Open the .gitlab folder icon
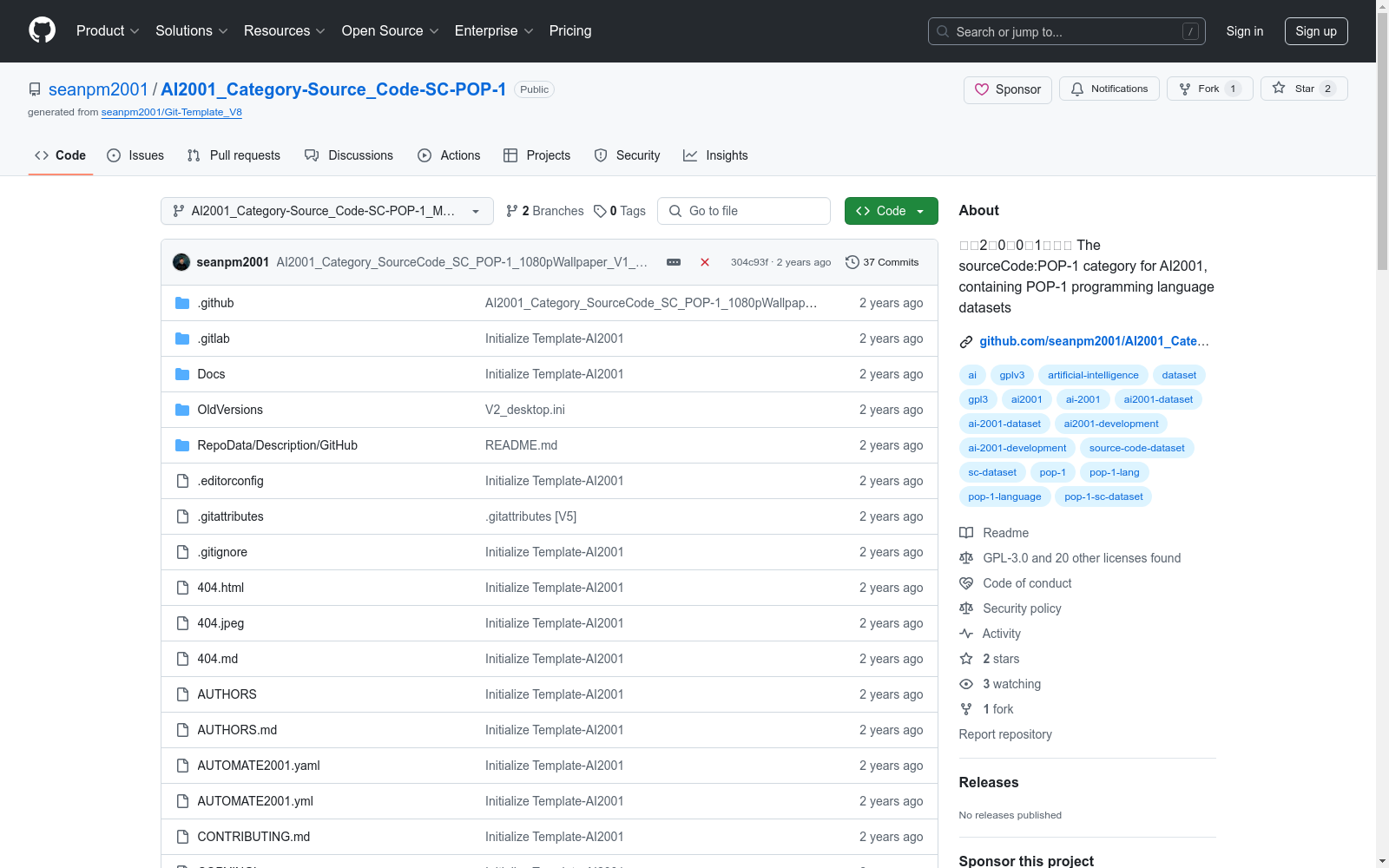Screen dimensions: 1389x868 coord(182,339)
